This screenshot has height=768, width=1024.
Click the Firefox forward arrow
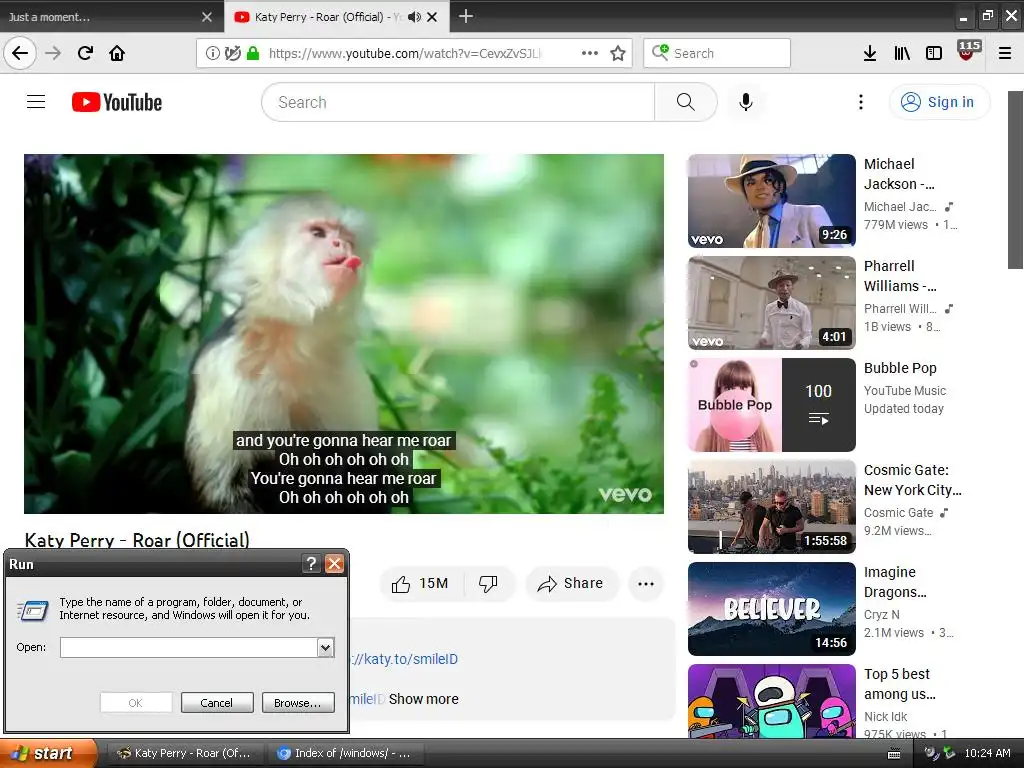[53, 53]
